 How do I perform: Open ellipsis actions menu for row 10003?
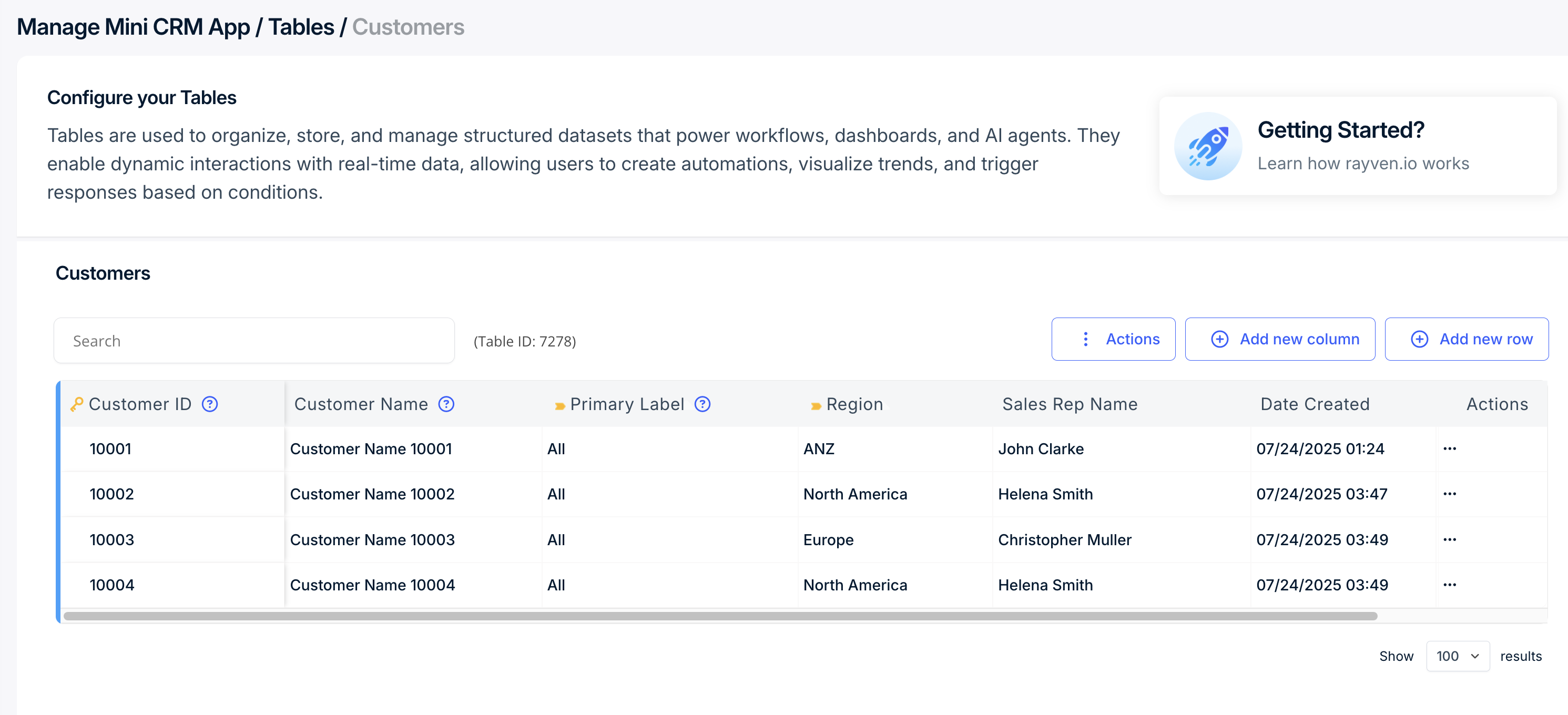point(1449,540)
